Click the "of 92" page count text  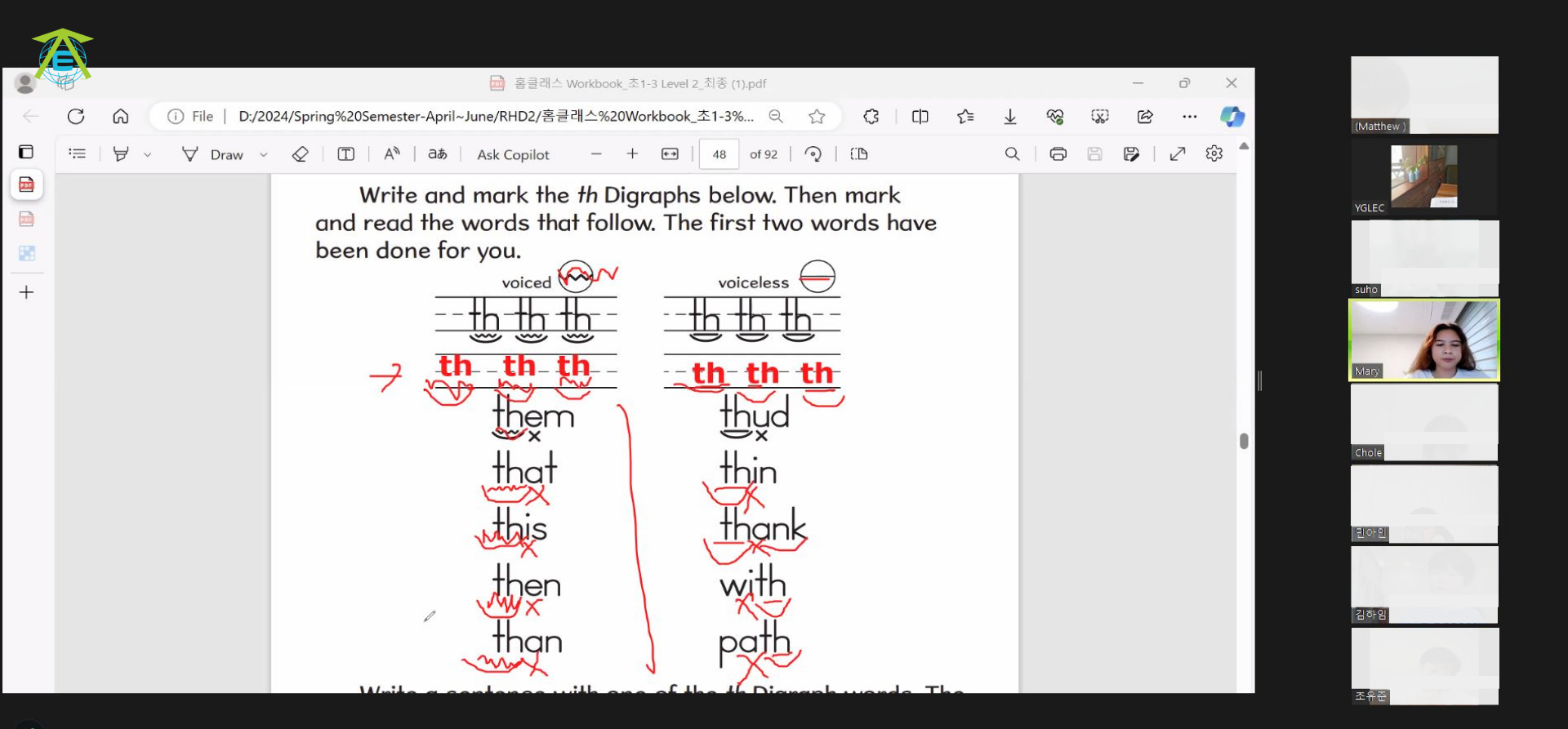coord(764,154)
